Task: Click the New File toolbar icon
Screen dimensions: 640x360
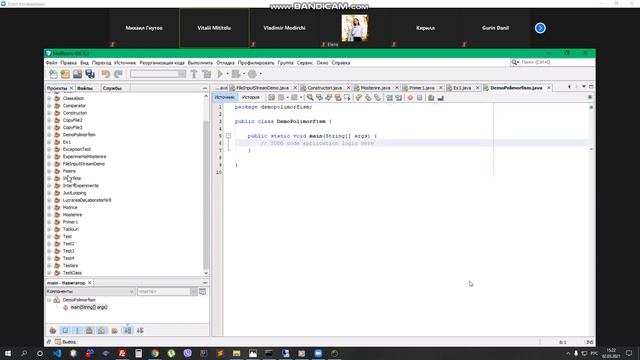Action: (x=53, y=74)
